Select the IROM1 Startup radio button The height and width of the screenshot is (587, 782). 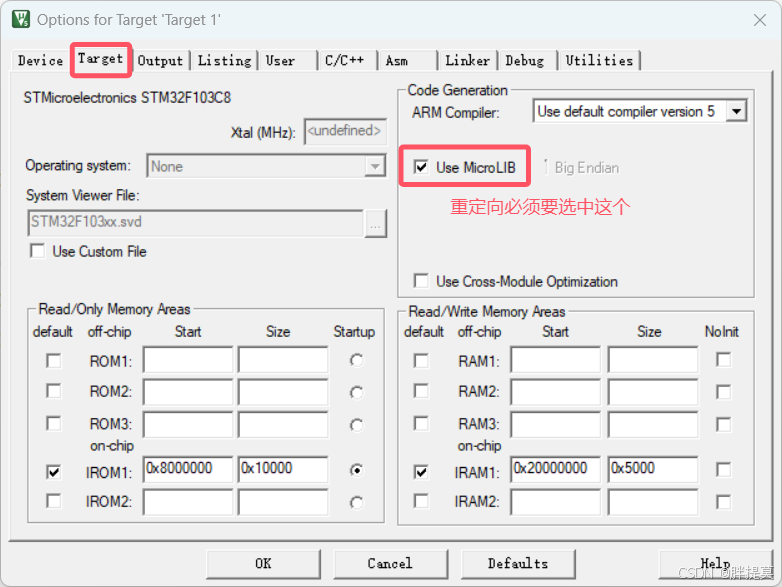tap(356, 470)
